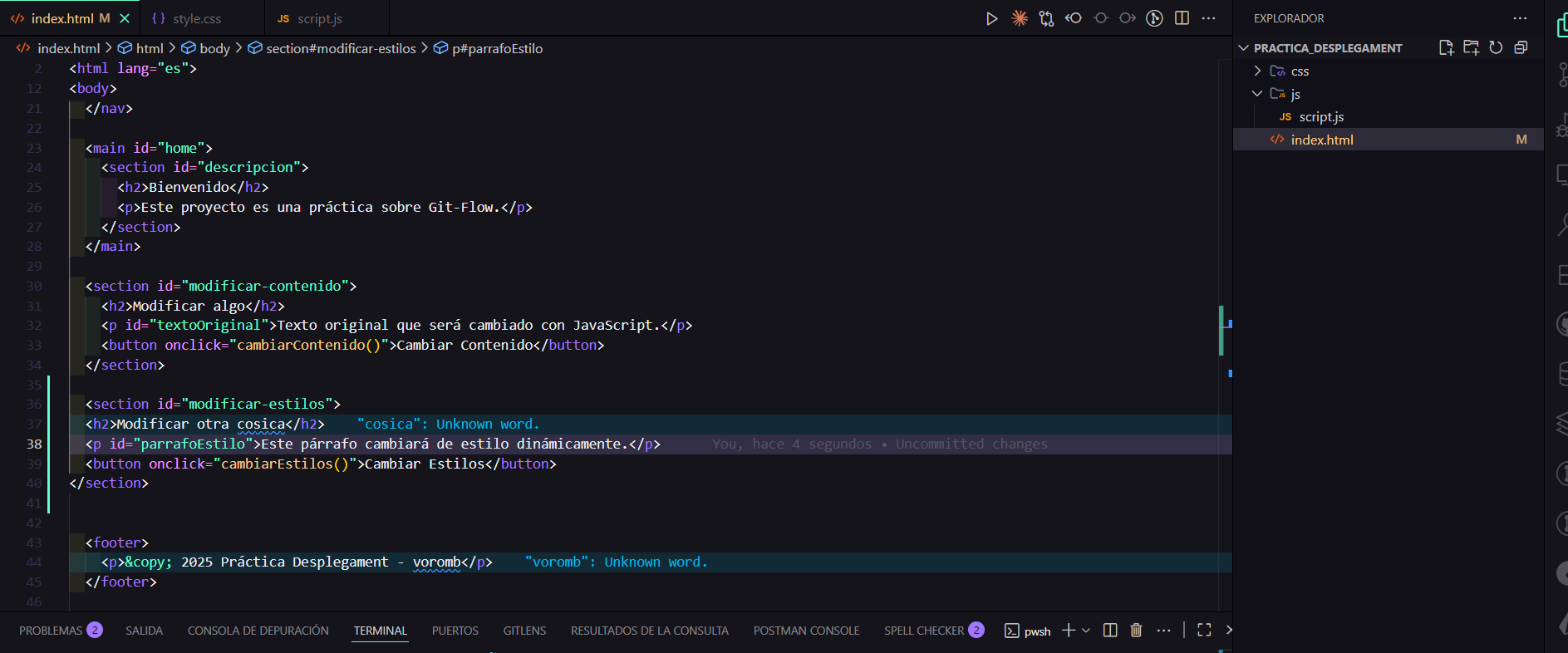Open changes compare icon in editor toolbar
This screenshot has width=1568, height=653.
[1046, 18]
